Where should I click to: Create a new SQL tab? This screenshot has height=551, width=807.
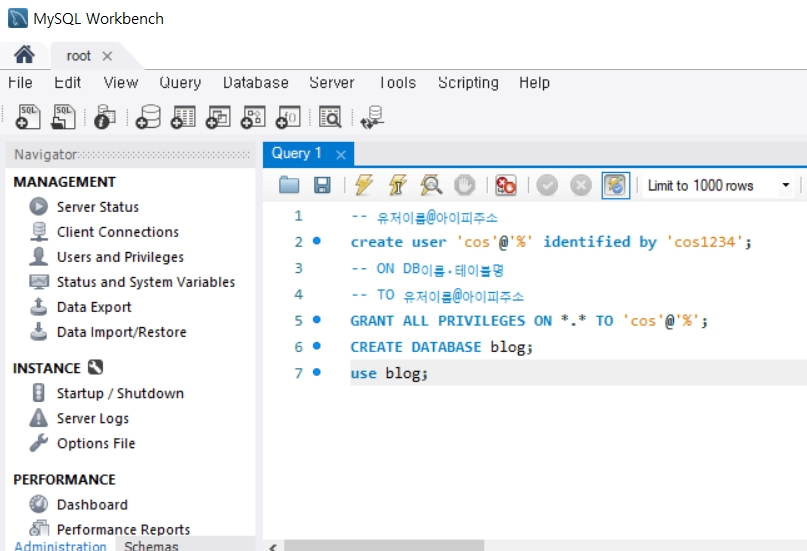click(x=28, y=117)
